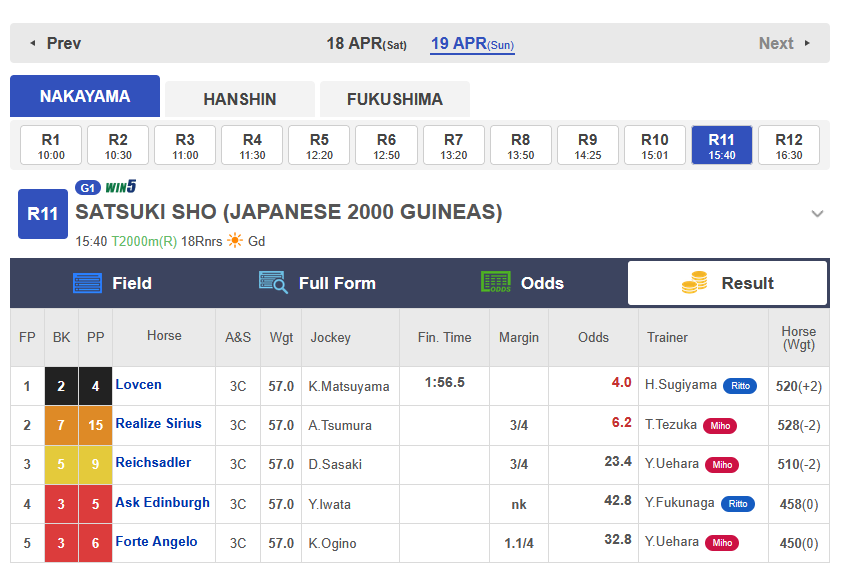The image size is (847, 576).
Task: Switch to the HANSHIN racecourse tab
Action: point(240,99)
